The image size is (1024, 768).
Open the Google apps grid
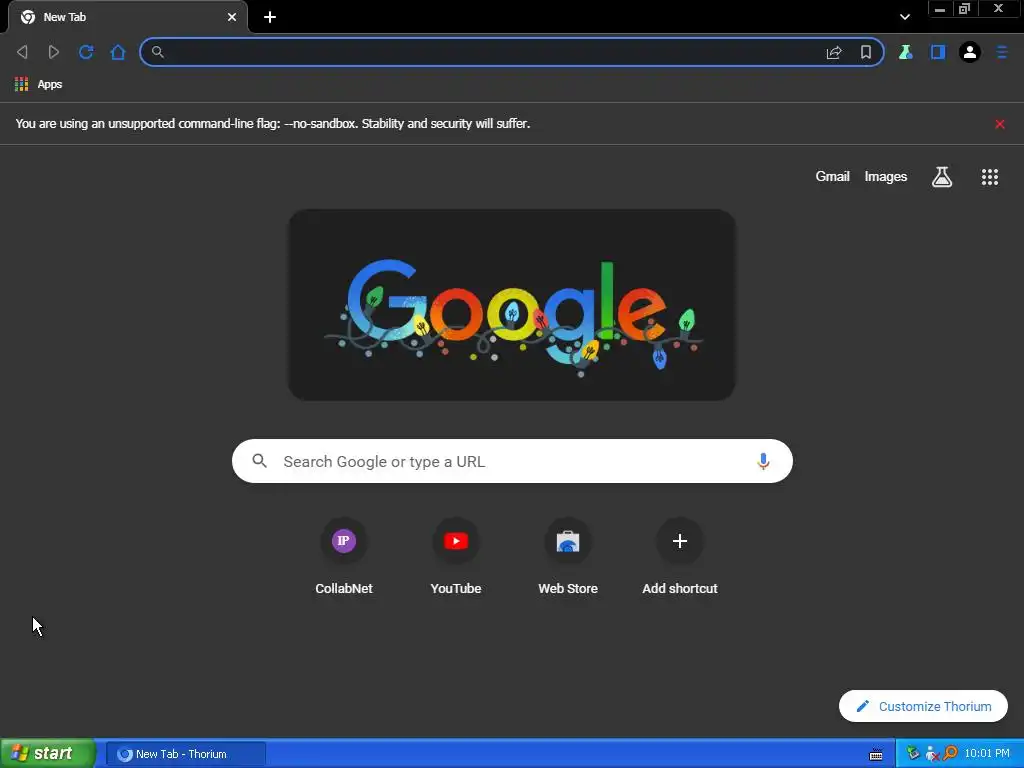[x=990, y=177]
